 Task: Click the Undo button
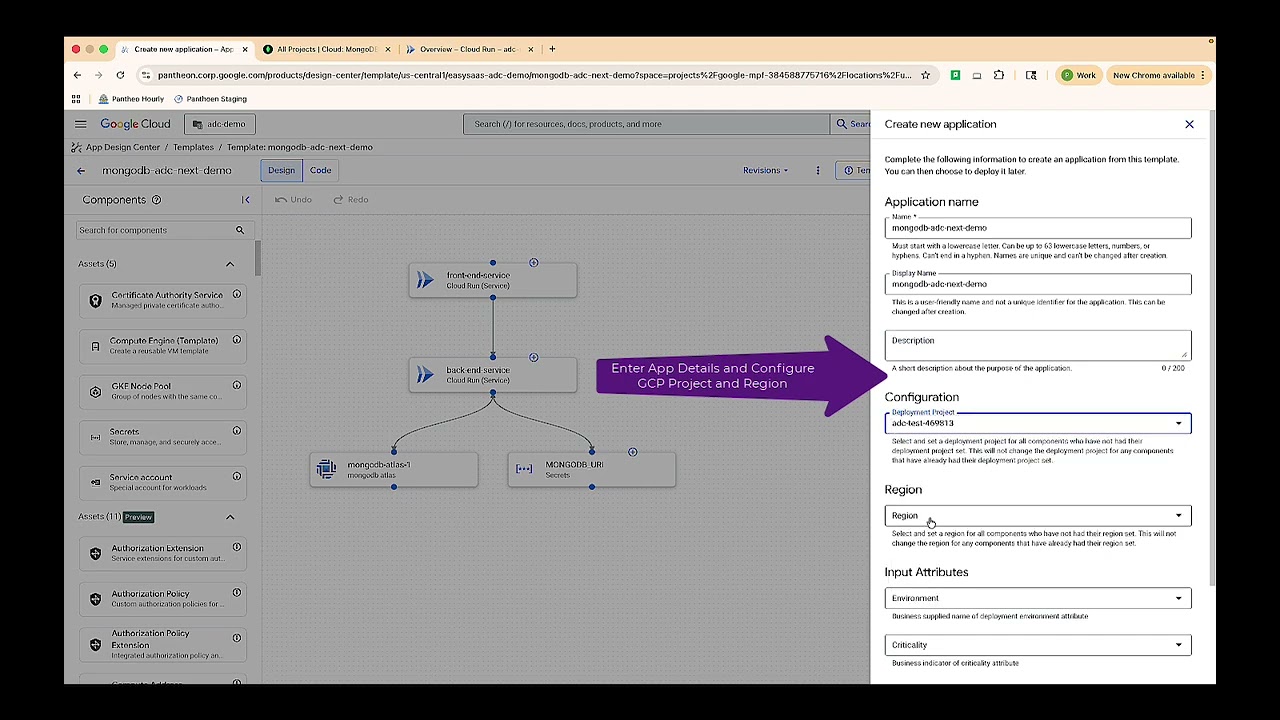pos(294,200)
